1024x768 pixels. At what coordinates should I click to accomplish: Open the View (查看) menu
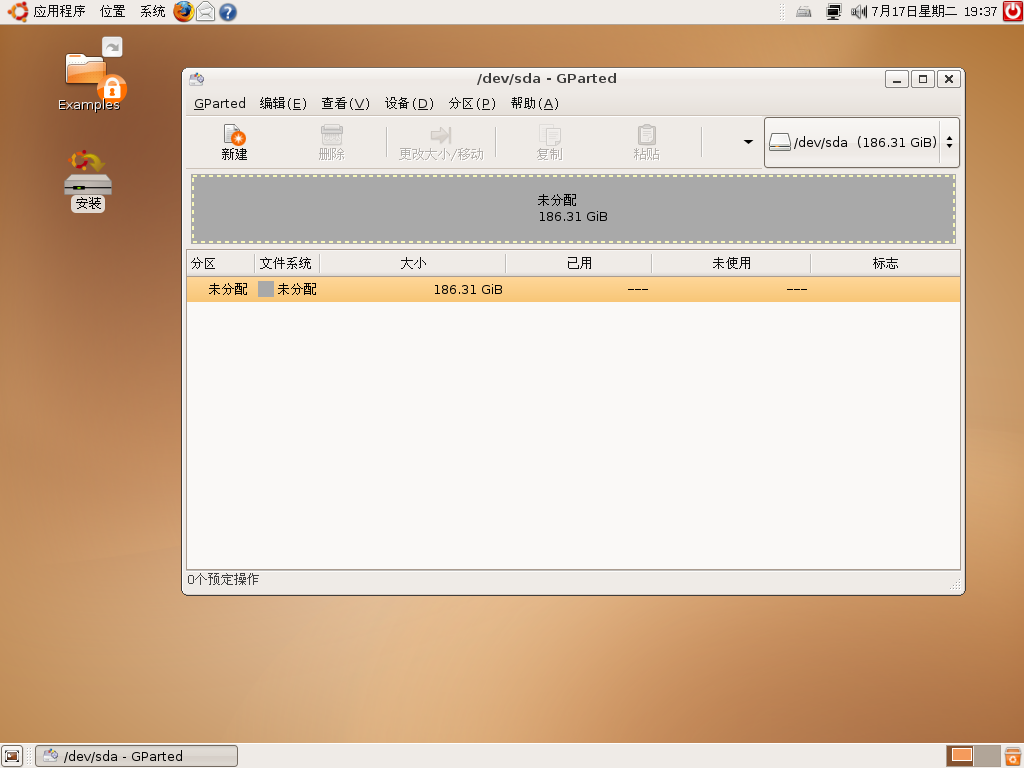[x=345, y=103]
